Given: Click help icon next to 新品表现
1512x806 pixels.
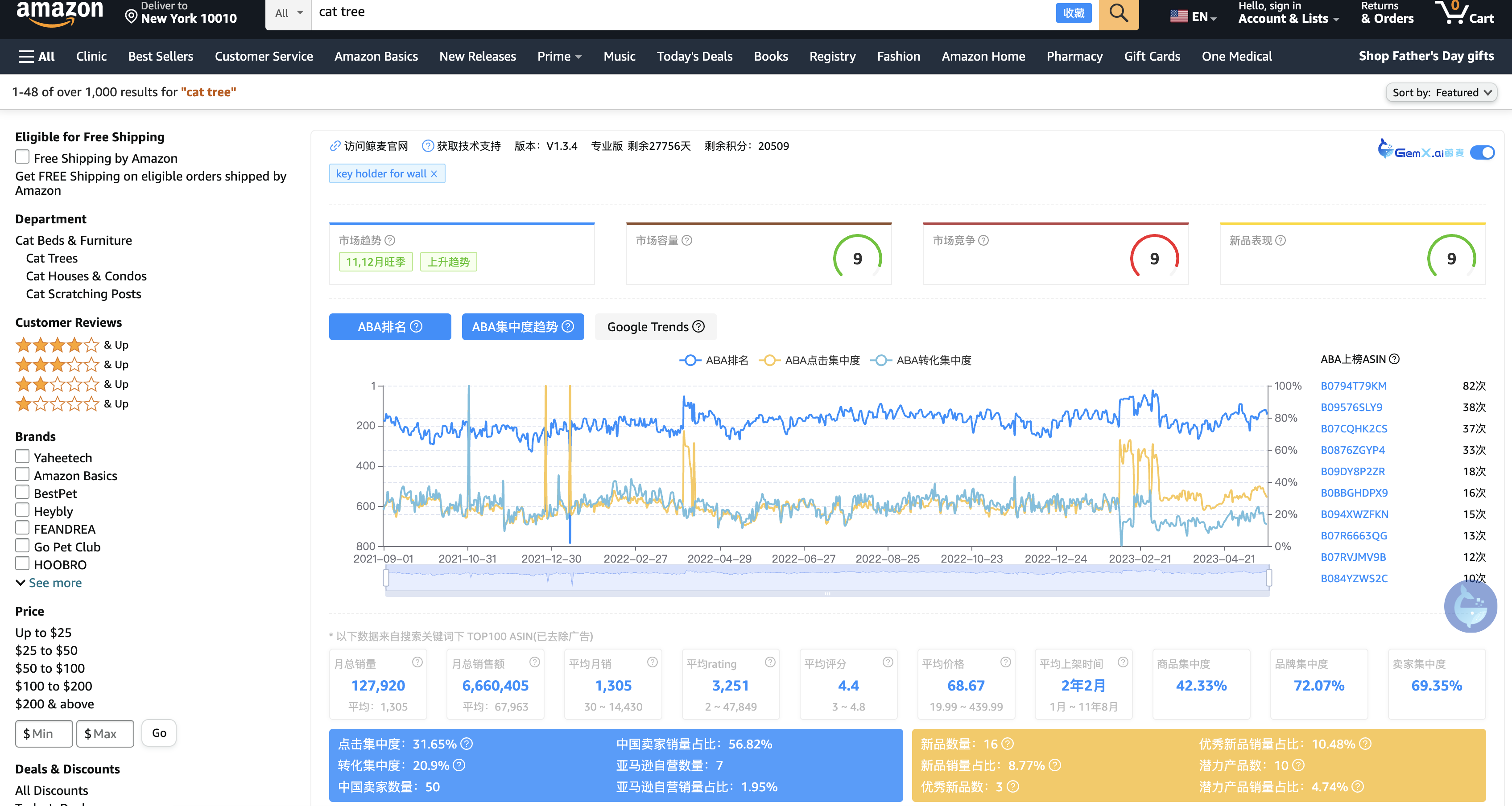Looking at the screenshot, I should 1281,241.
